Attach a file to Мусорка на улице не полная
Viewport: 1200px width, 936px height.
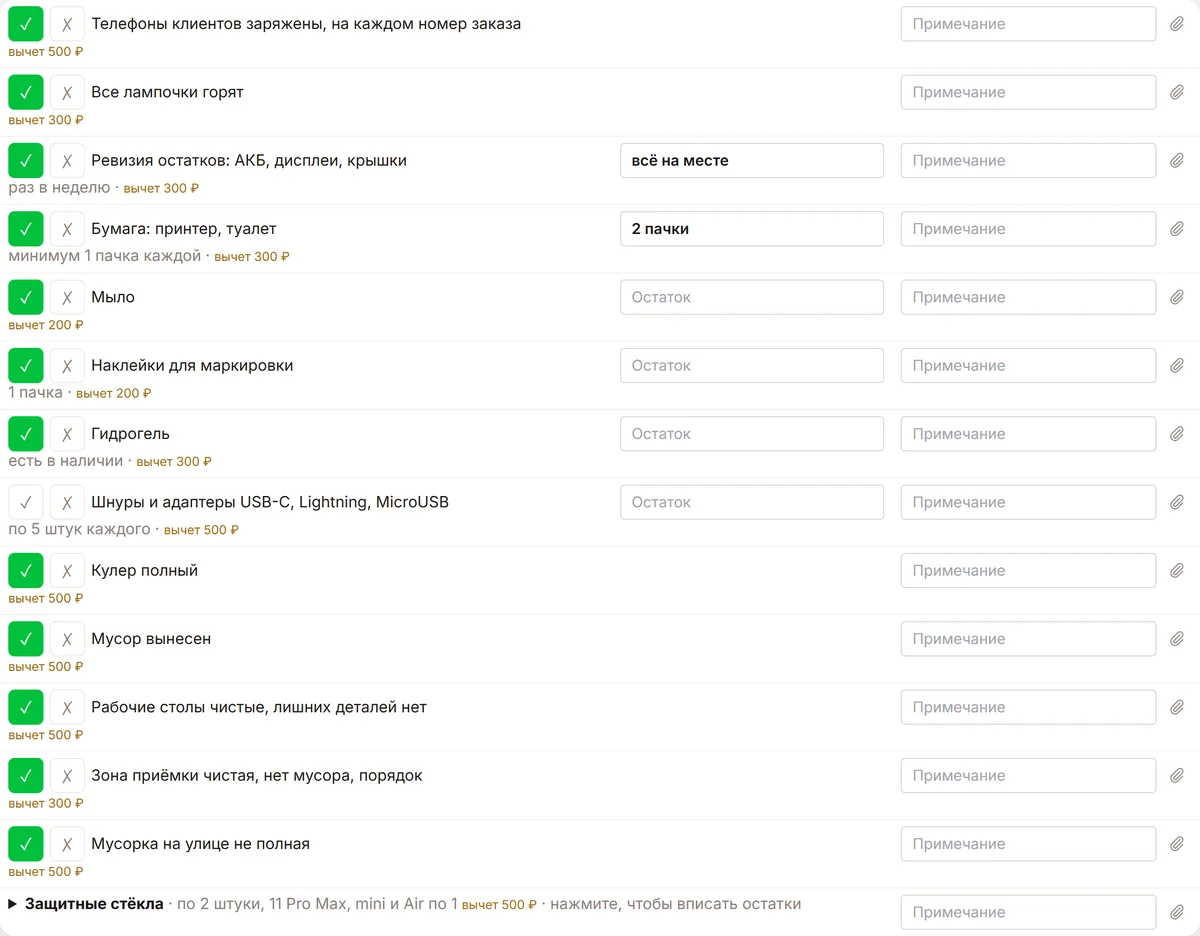tap(1177, 844)
